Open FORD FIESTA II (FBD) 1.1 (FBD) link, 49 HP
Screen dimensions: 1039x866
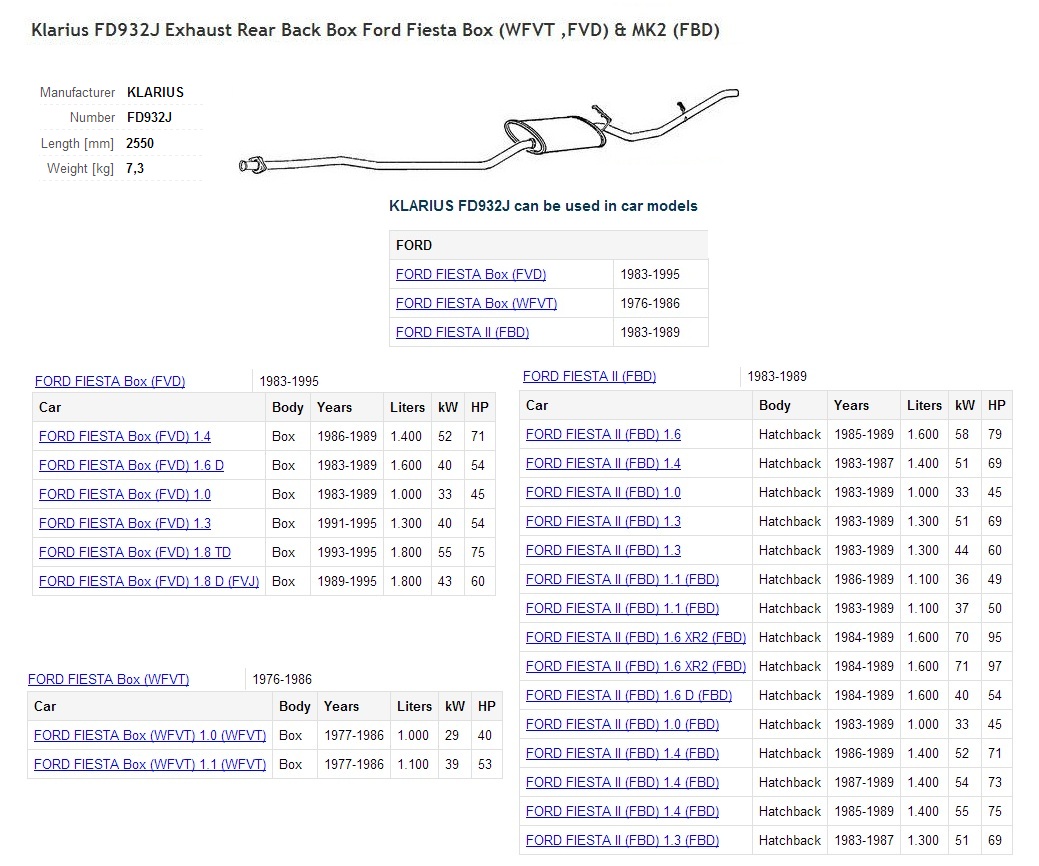[x=622, y=580]
